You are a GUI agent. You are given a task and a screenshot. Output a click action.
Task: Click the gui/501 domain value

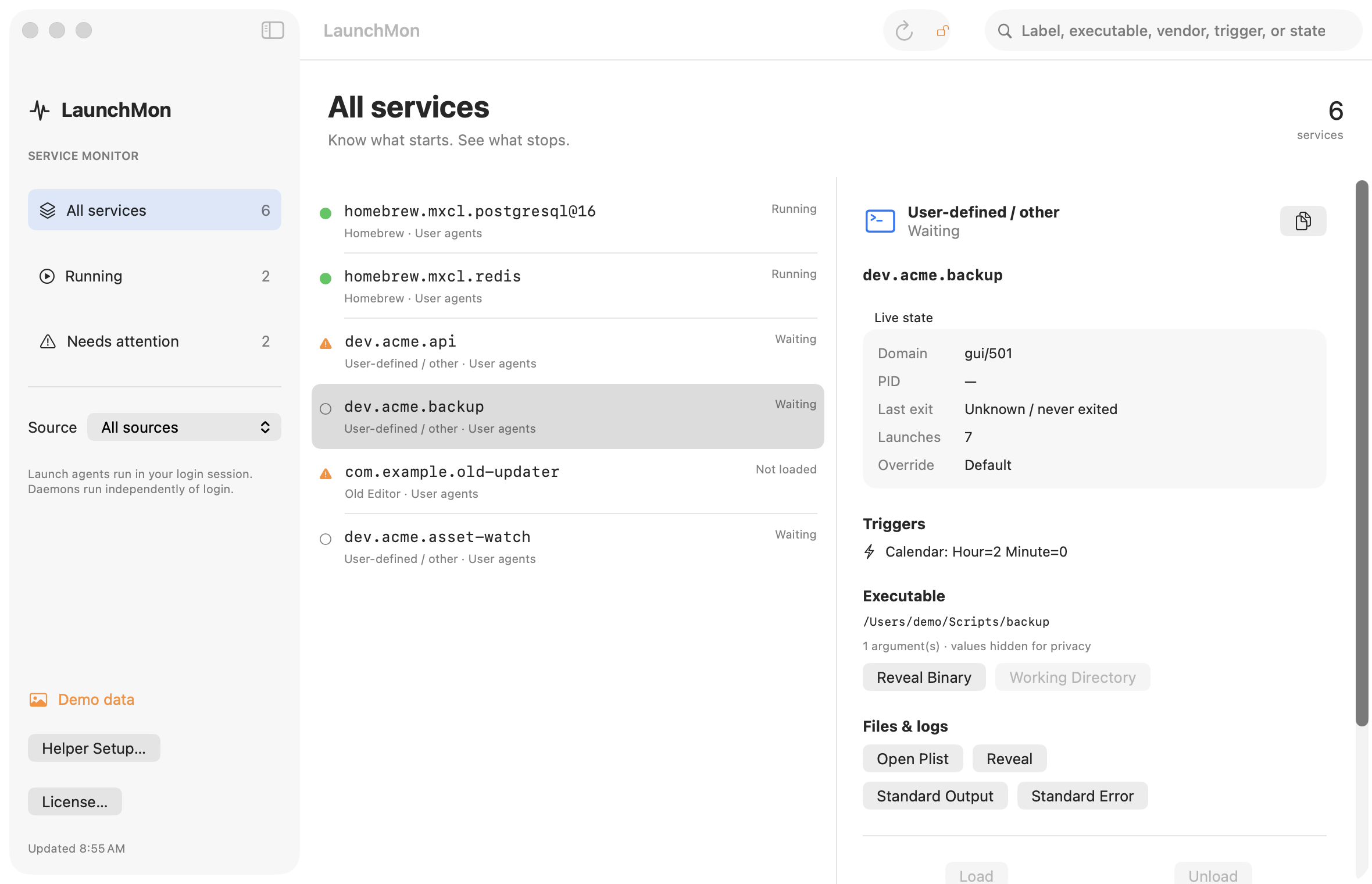click(988, 354)
